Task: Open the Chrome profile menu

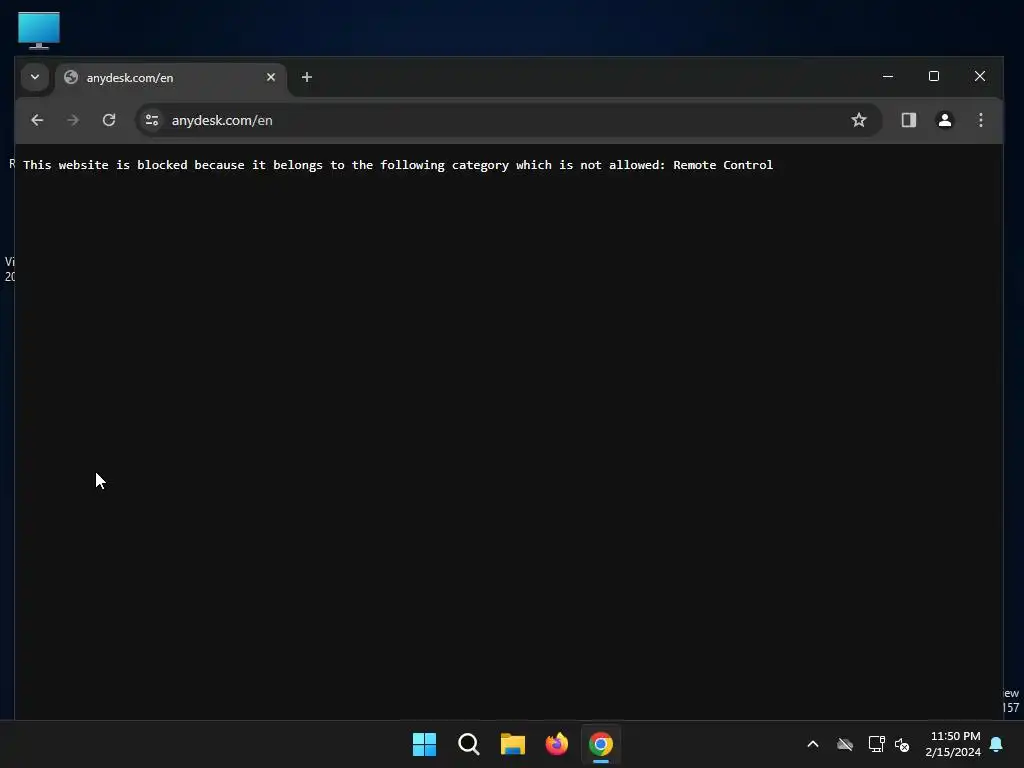Action: tap(944, 120)
